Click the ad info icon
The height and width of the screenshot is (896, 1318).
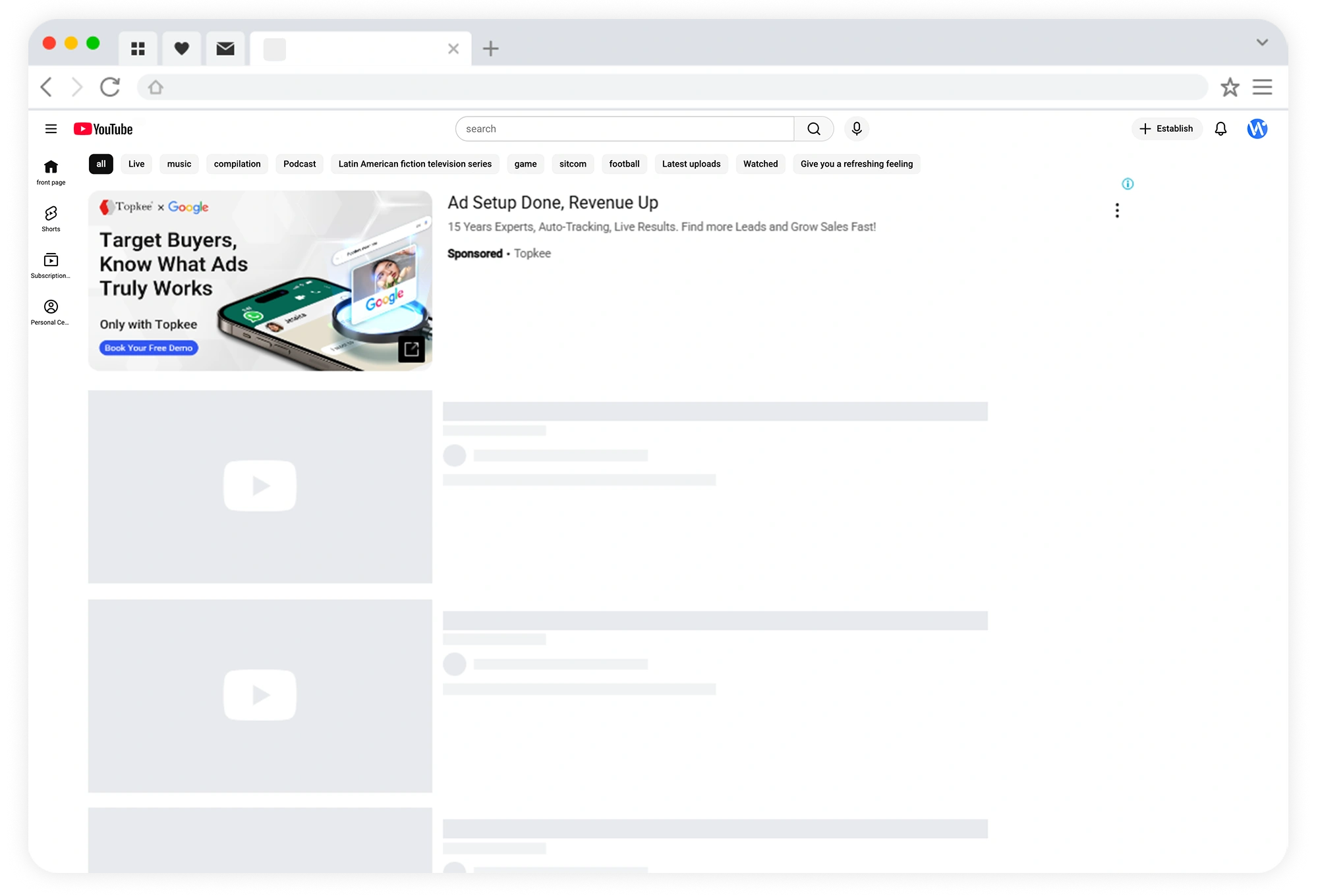1128,184
